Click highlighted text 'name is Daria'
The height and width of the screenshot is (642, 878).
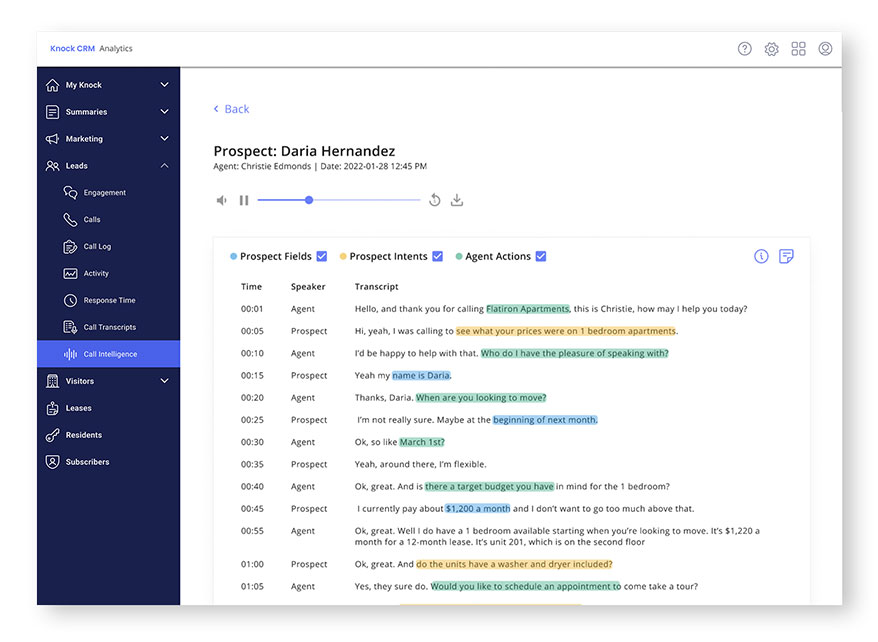pyautogui.click(x=421, y=376)
